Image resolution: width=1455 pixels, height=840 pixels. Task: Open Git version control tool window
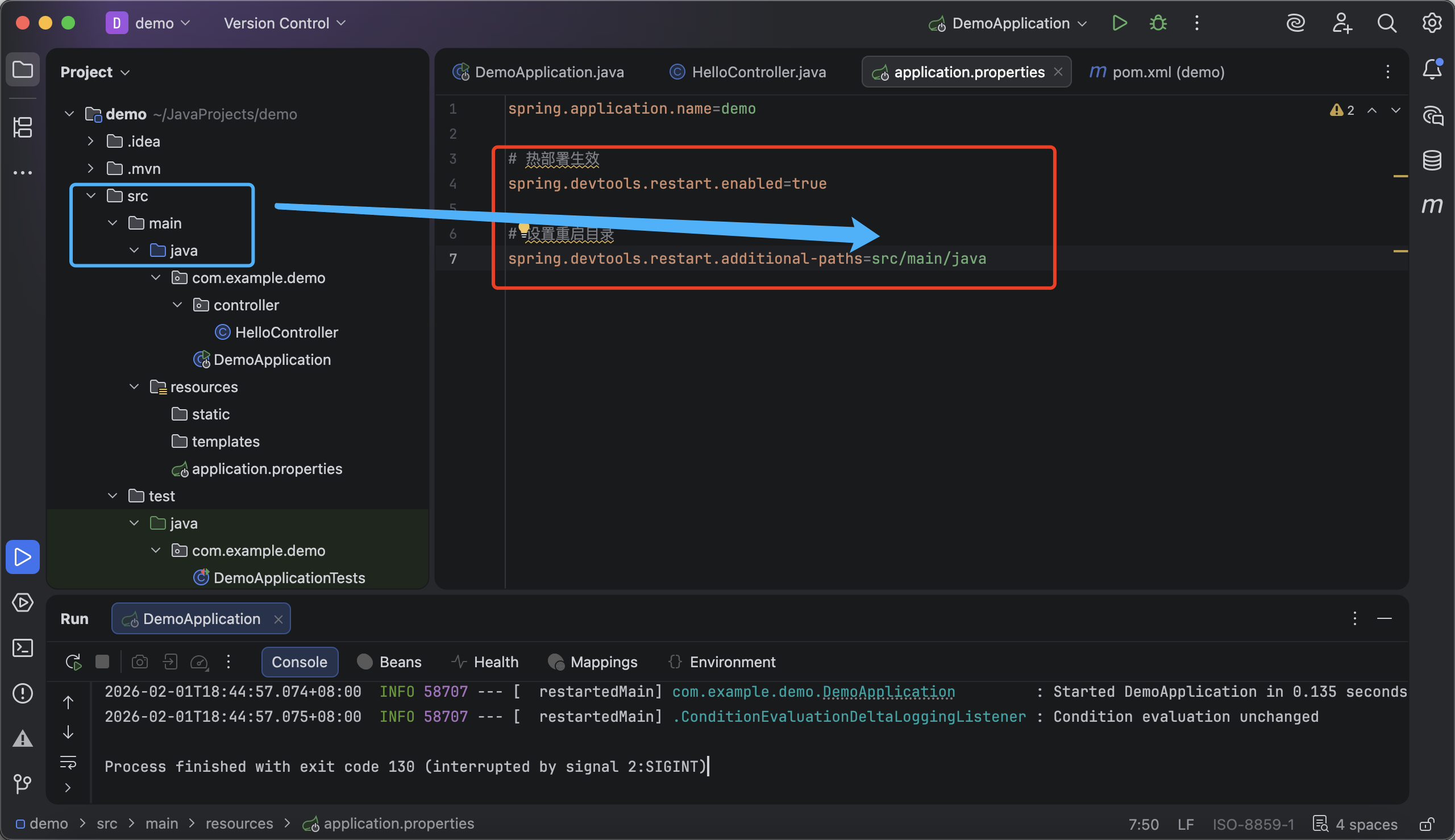click(23, 783)
